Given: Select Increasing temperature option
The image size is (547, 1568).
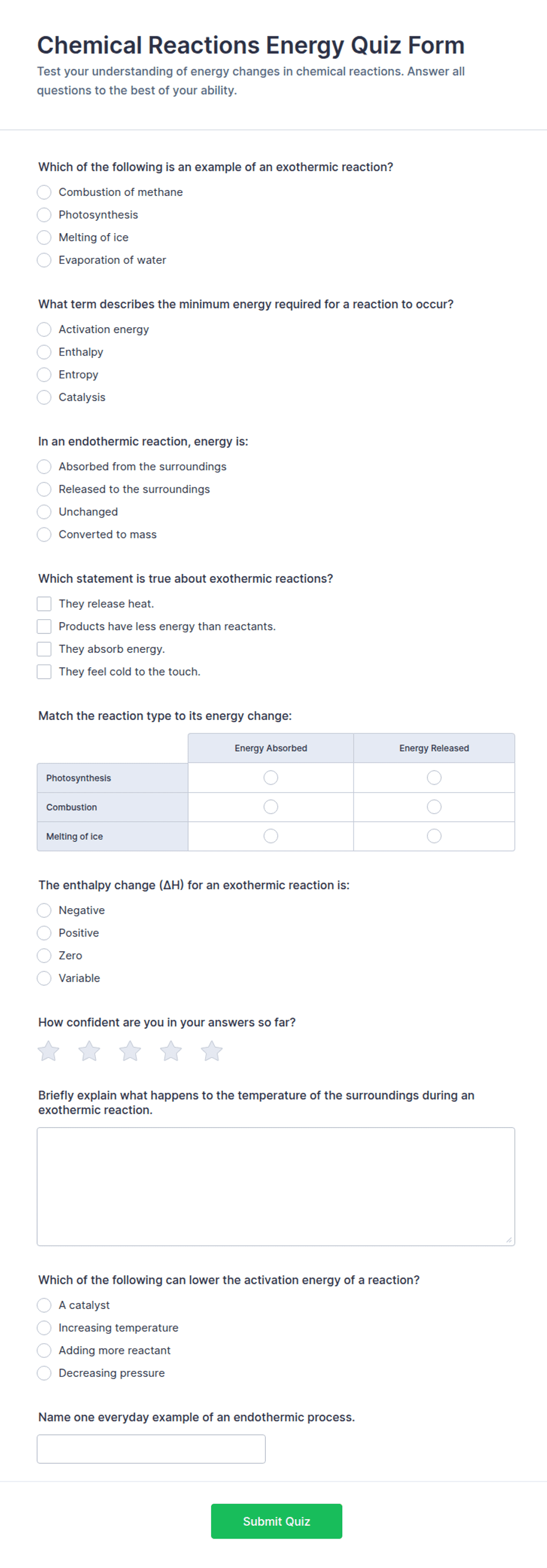Looking at the screenshot, I should [x=44, y=1328].
